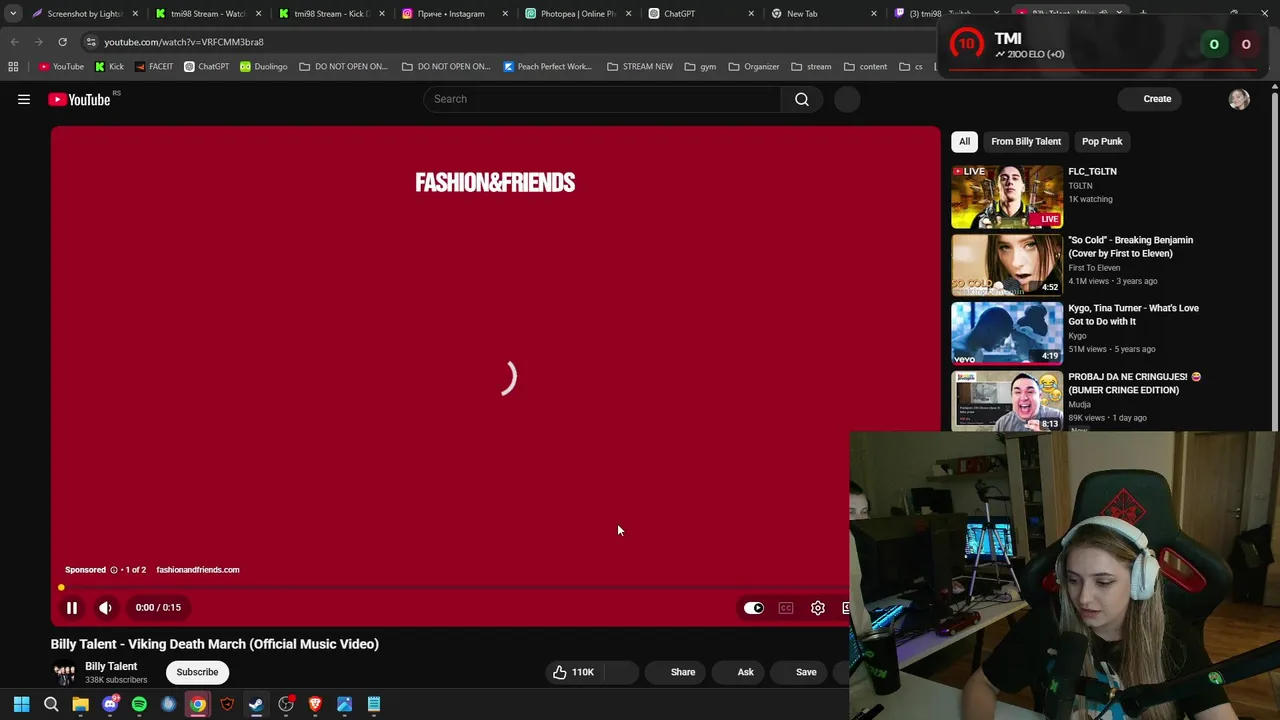Visit fashionandfriends.com sponsor link
The image size is (1280, 720).
[x=198, y=570]
